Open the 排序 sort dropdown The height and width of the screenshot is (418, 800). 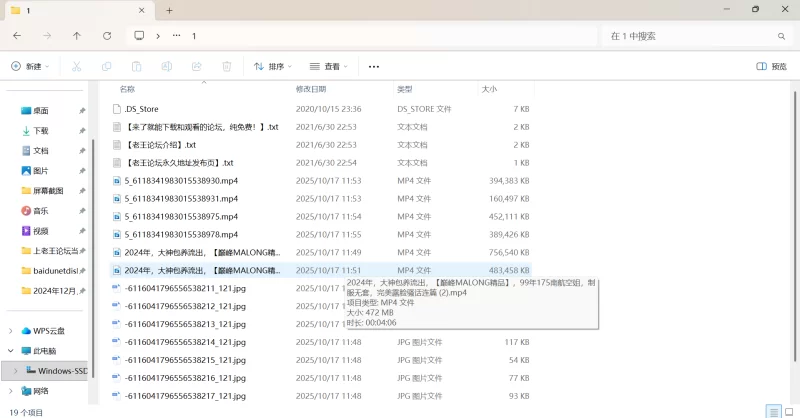click(273, 66)
